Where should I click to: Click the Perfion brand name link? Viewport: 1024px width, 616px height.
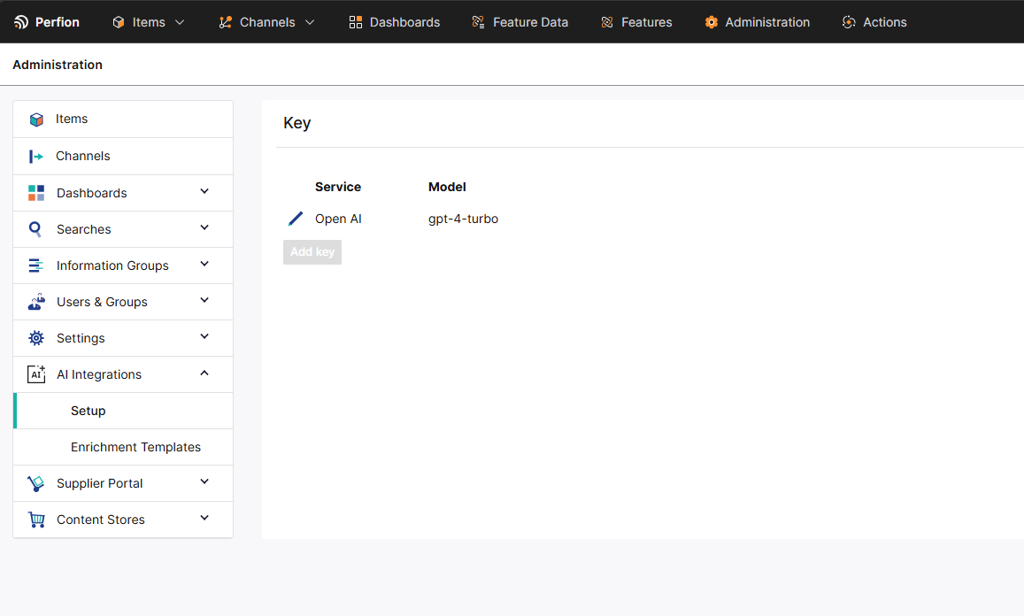[x=57, y=22]
